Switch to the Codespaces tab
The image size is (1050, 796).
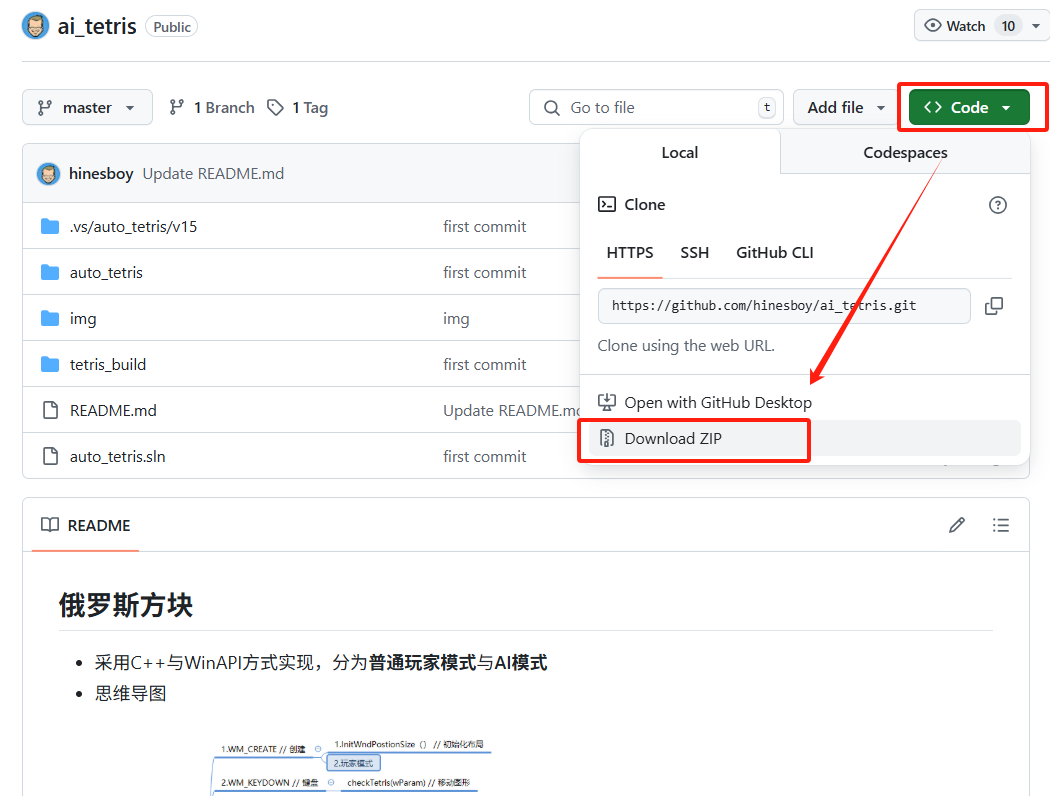pos(905,153)
